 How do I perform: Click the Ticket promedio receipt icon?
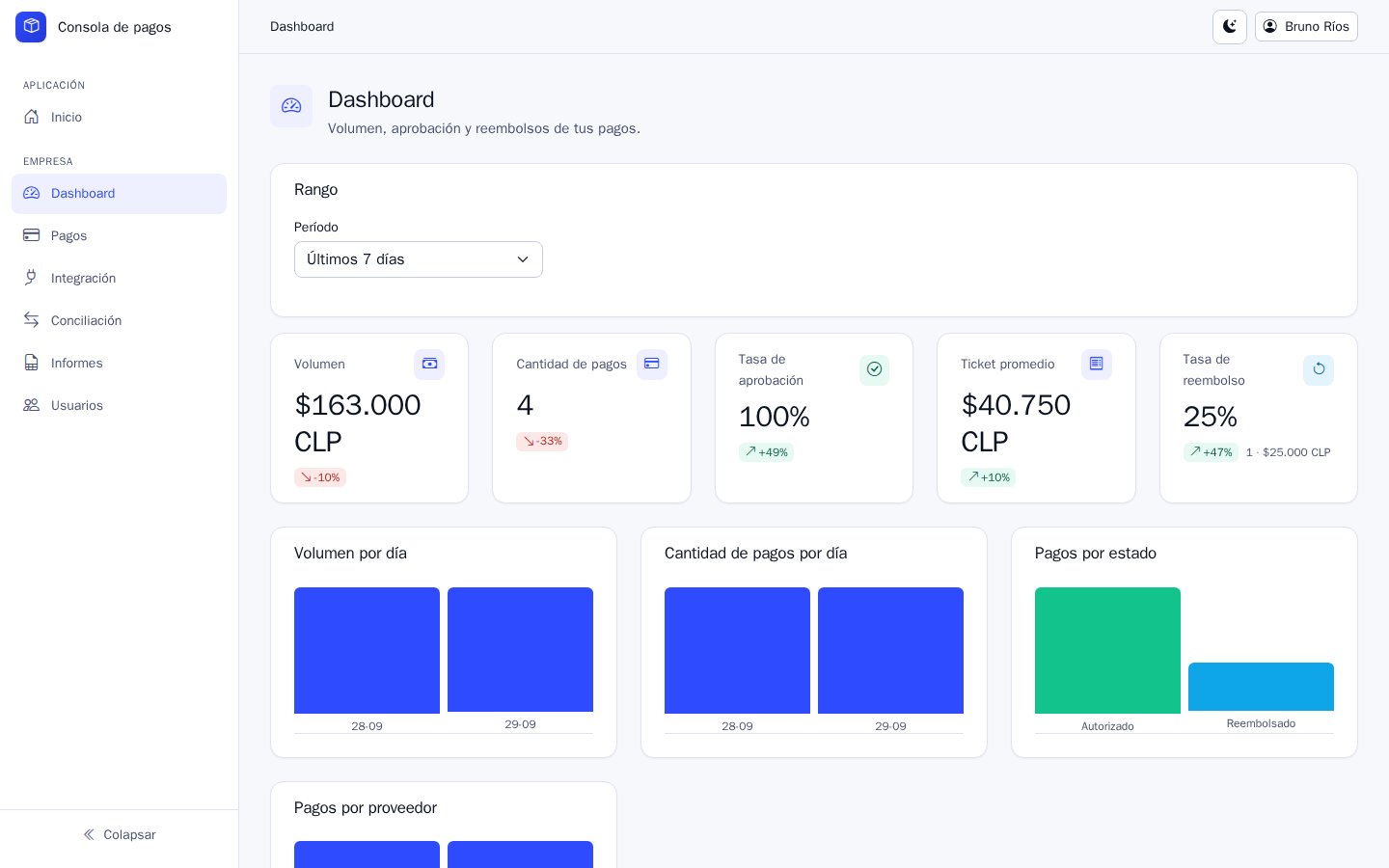click(x=1097, y=365)
